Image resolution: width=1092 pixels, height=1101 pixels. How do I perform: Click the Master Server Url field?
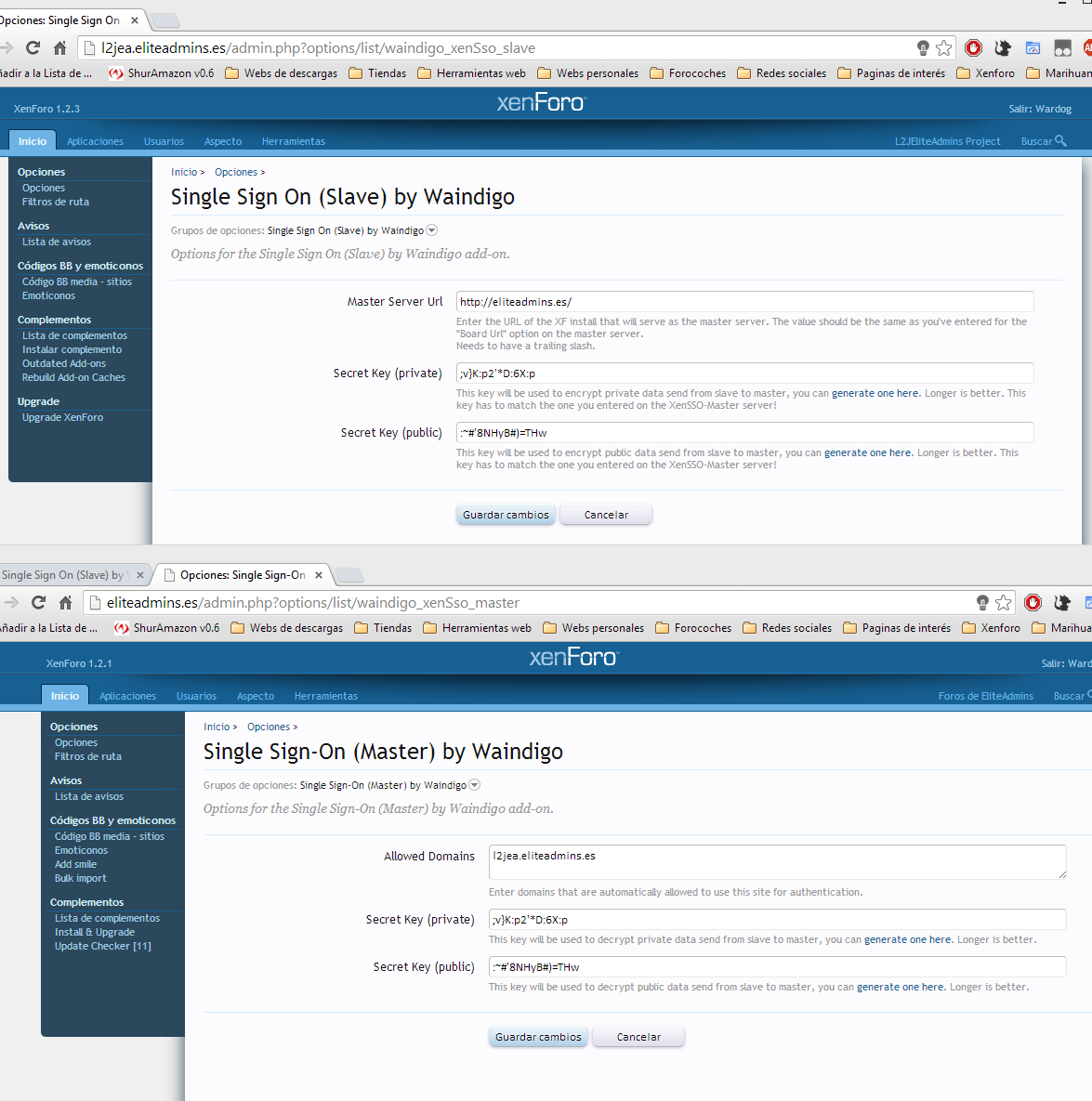pos(744,302)
